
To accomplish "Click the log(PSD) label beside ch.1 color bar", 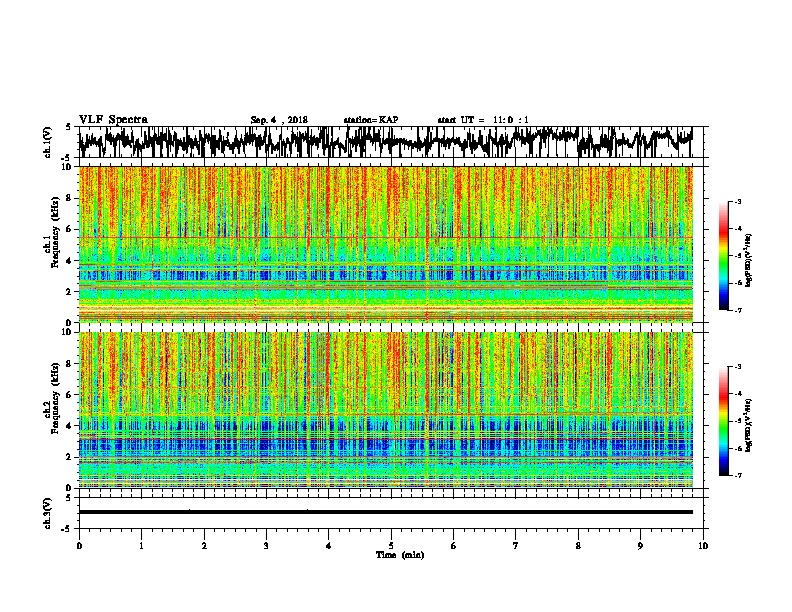I will (x=749, y=260).
